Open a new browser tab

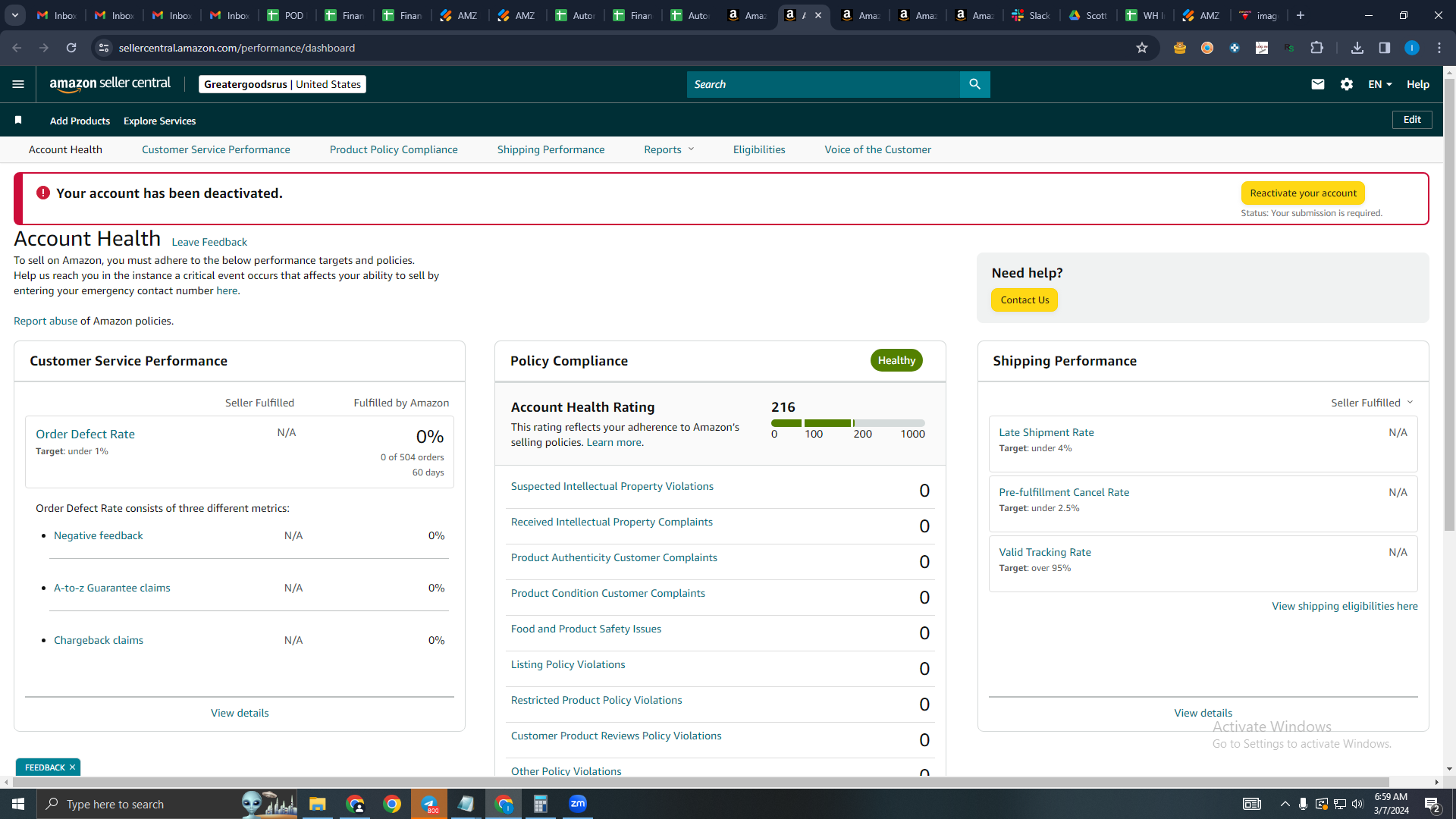(x=1301, y=15)
